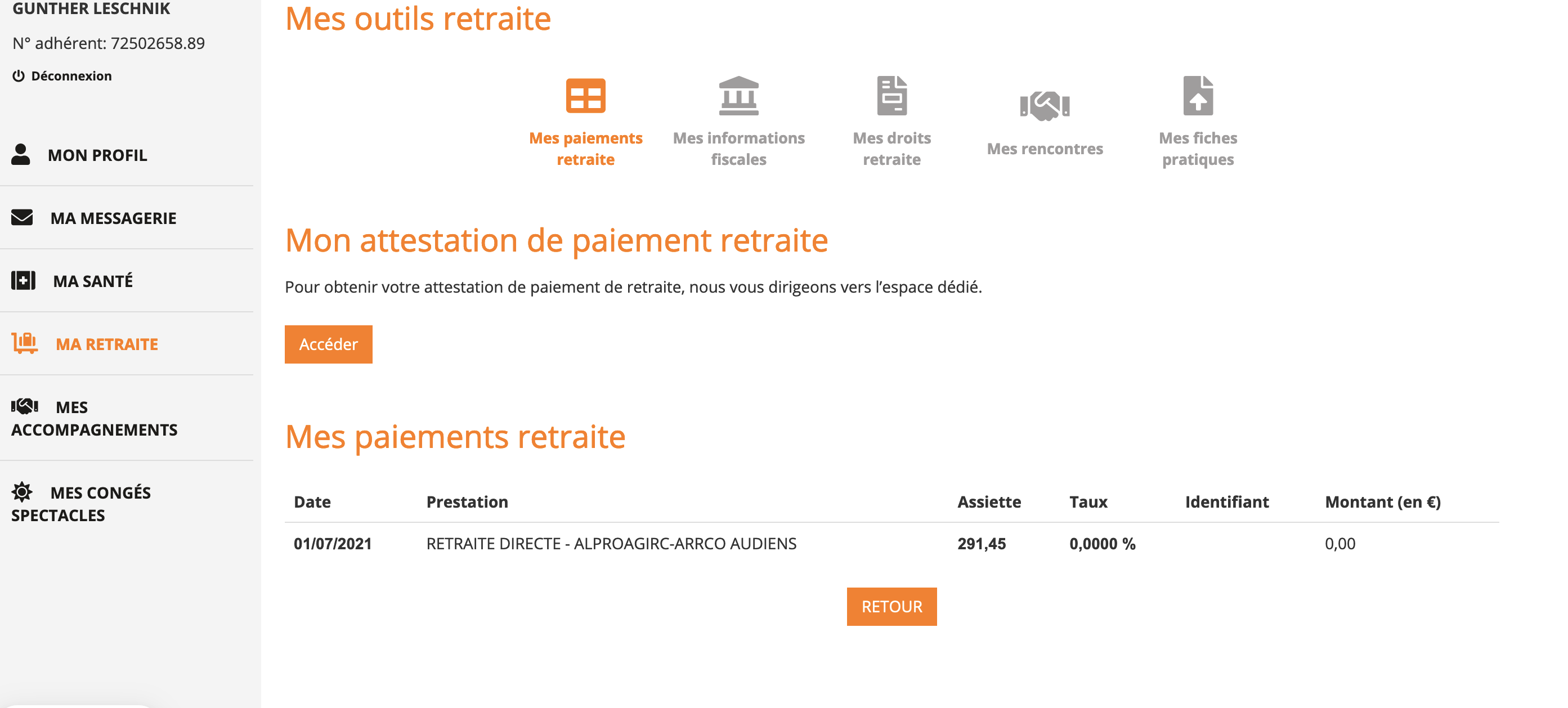The image size is (1568, 708).
Task: Click the RETOUR button
Action: (891, 606)
